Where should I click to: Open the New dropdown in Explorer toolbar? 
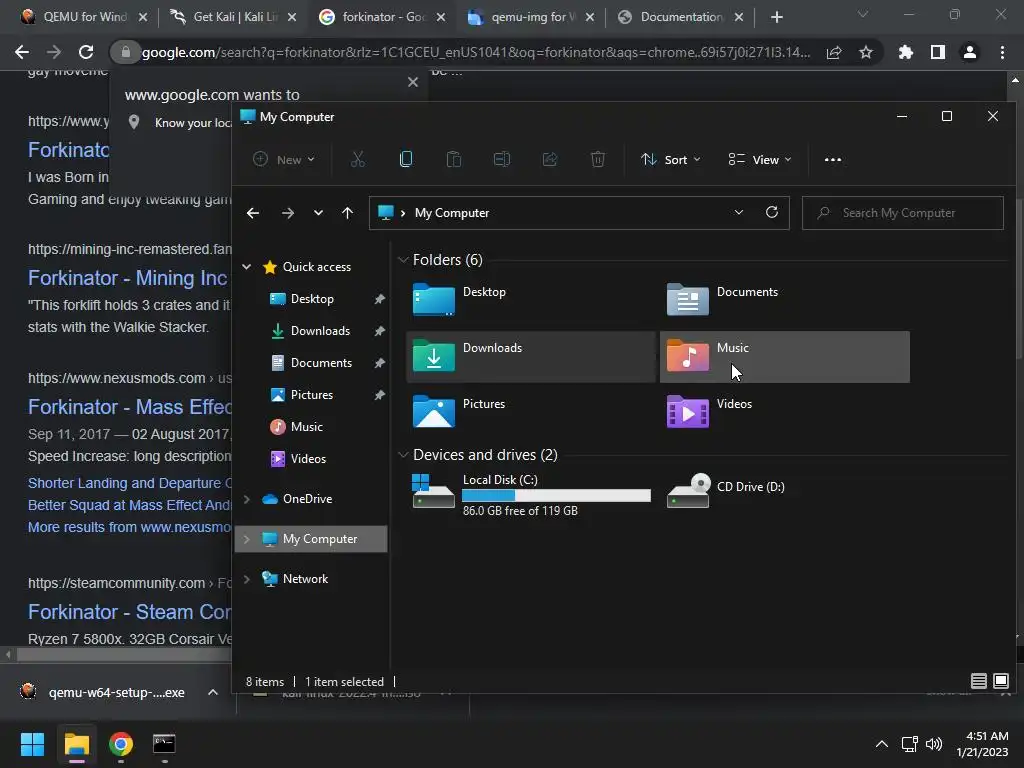pyautogui.click(x=284, y=159)
